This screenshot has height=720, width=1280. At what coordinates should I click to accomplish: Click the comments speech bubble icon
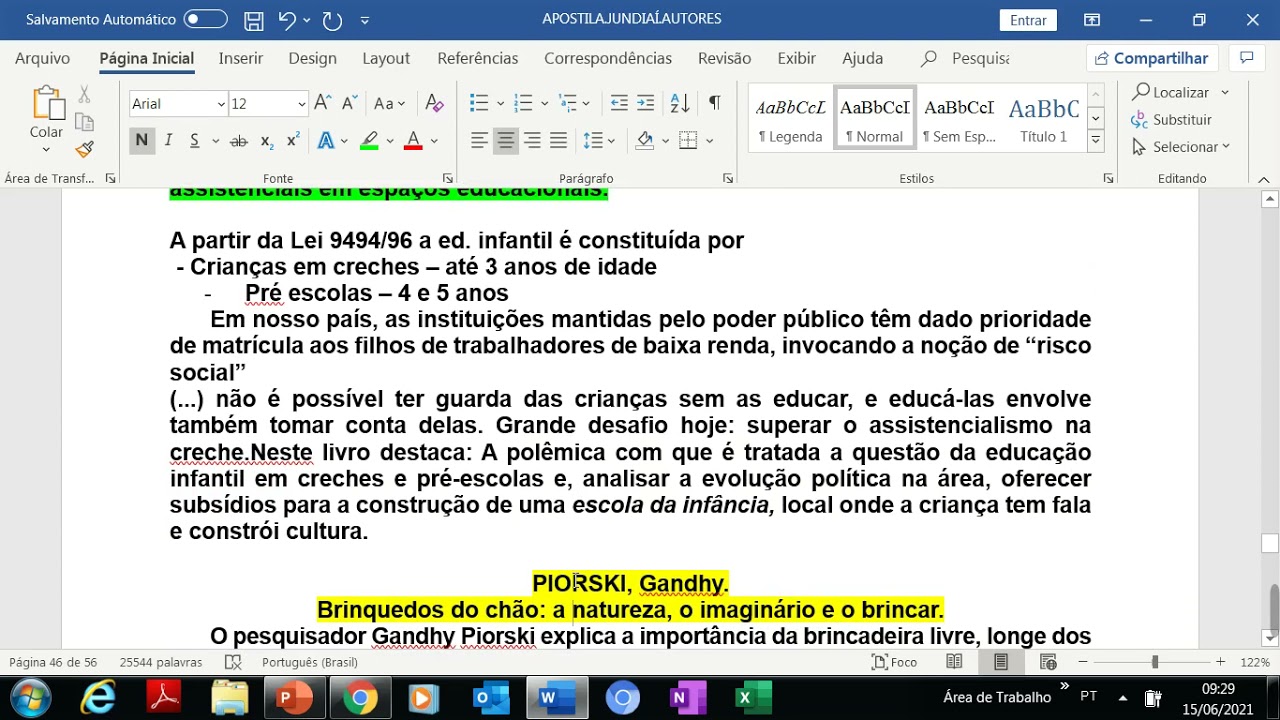tap(1246, 58)
